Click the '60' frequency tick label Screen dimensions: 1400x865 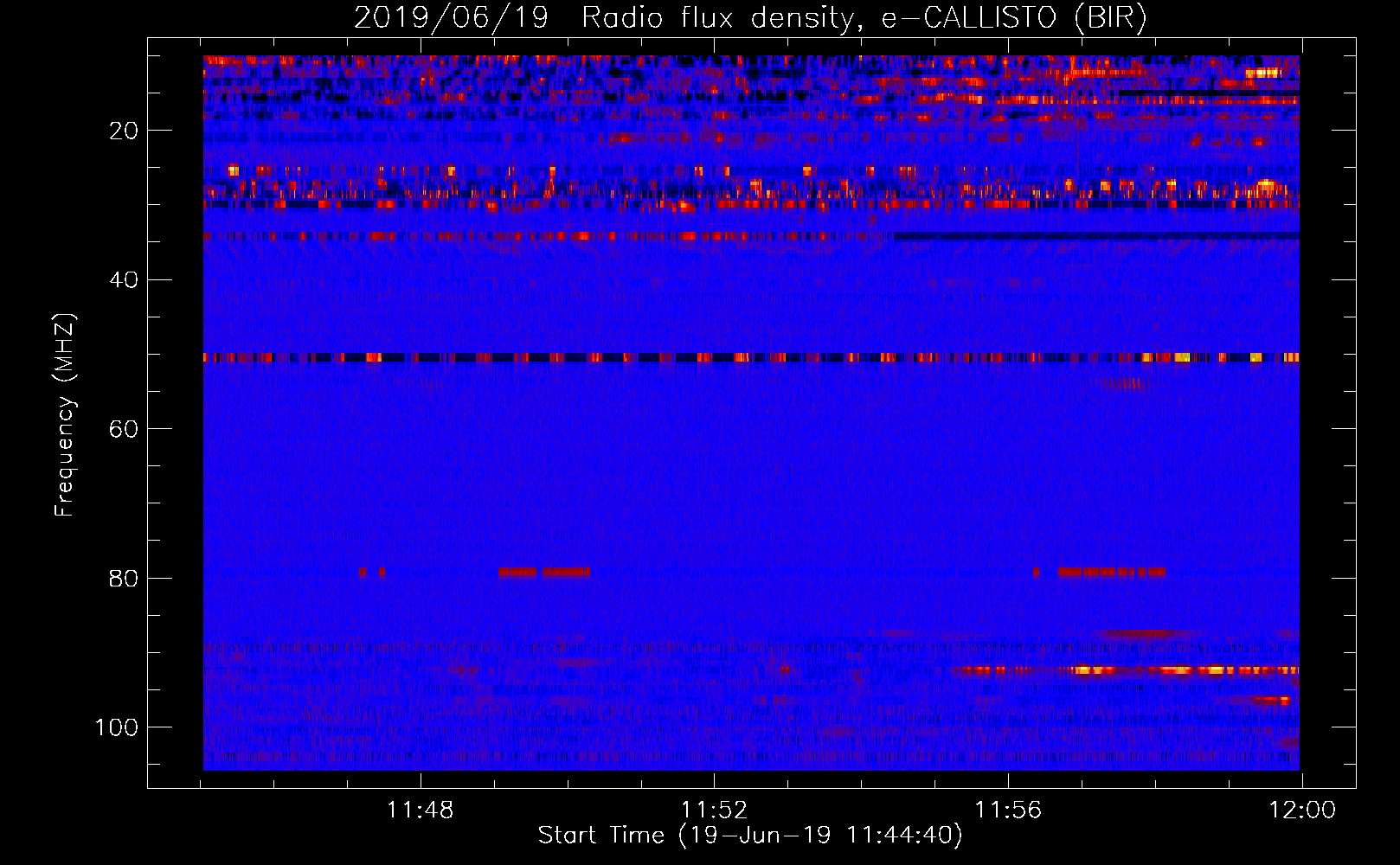124,429
